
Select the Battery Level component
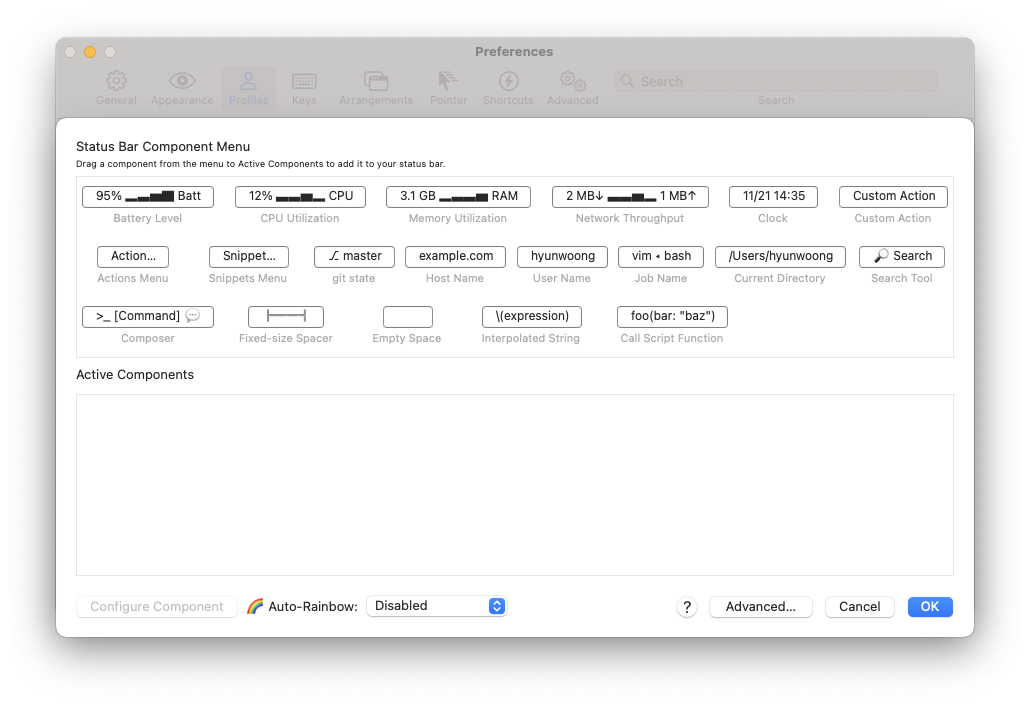coord(148,196)
